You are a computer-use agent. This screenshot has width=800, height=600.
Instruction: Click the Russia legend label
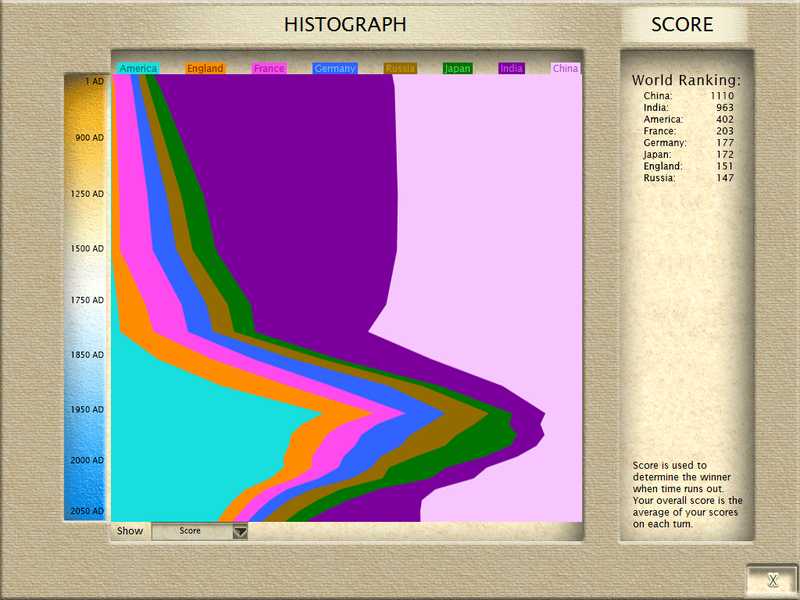point(400,68)
